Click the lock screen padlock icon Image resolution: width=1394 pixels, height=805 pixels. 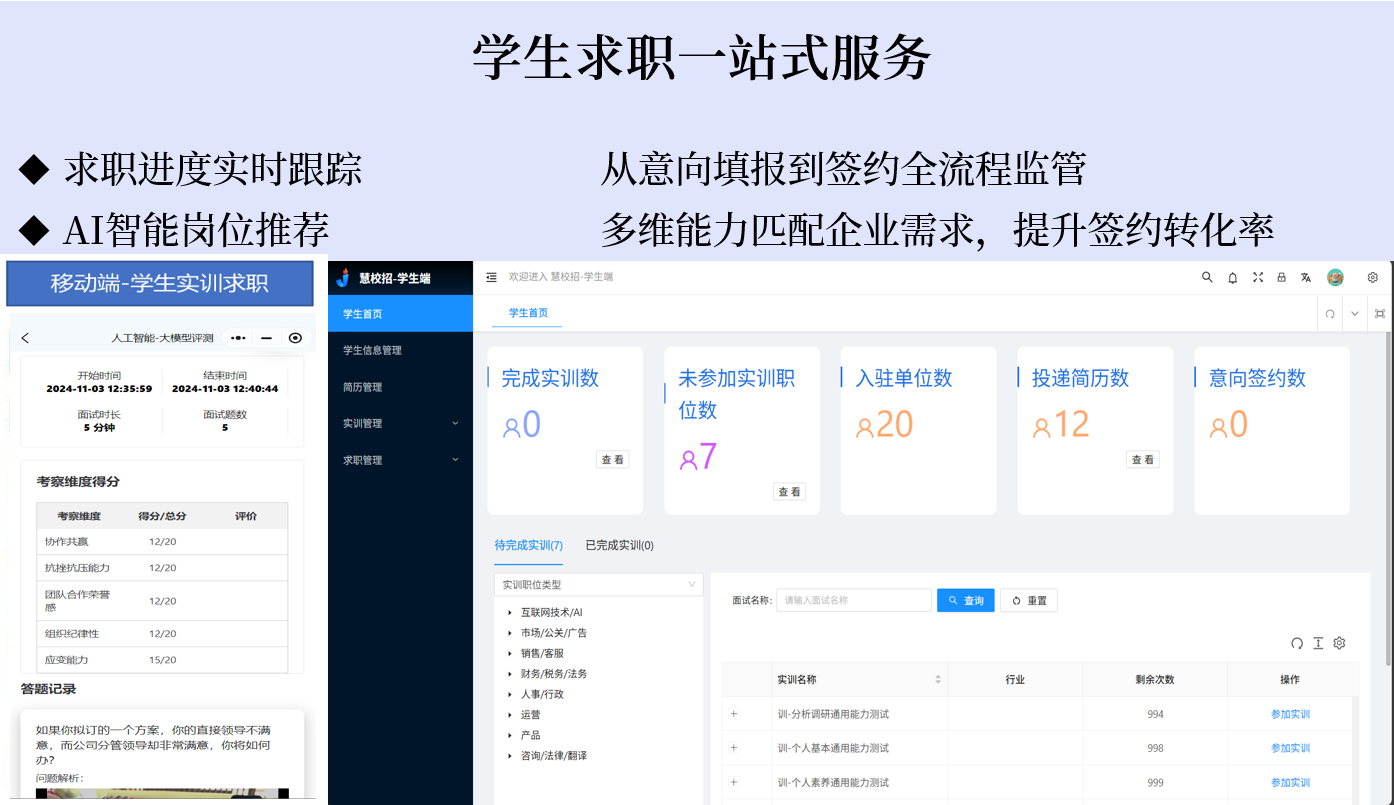pos(1281,278)
